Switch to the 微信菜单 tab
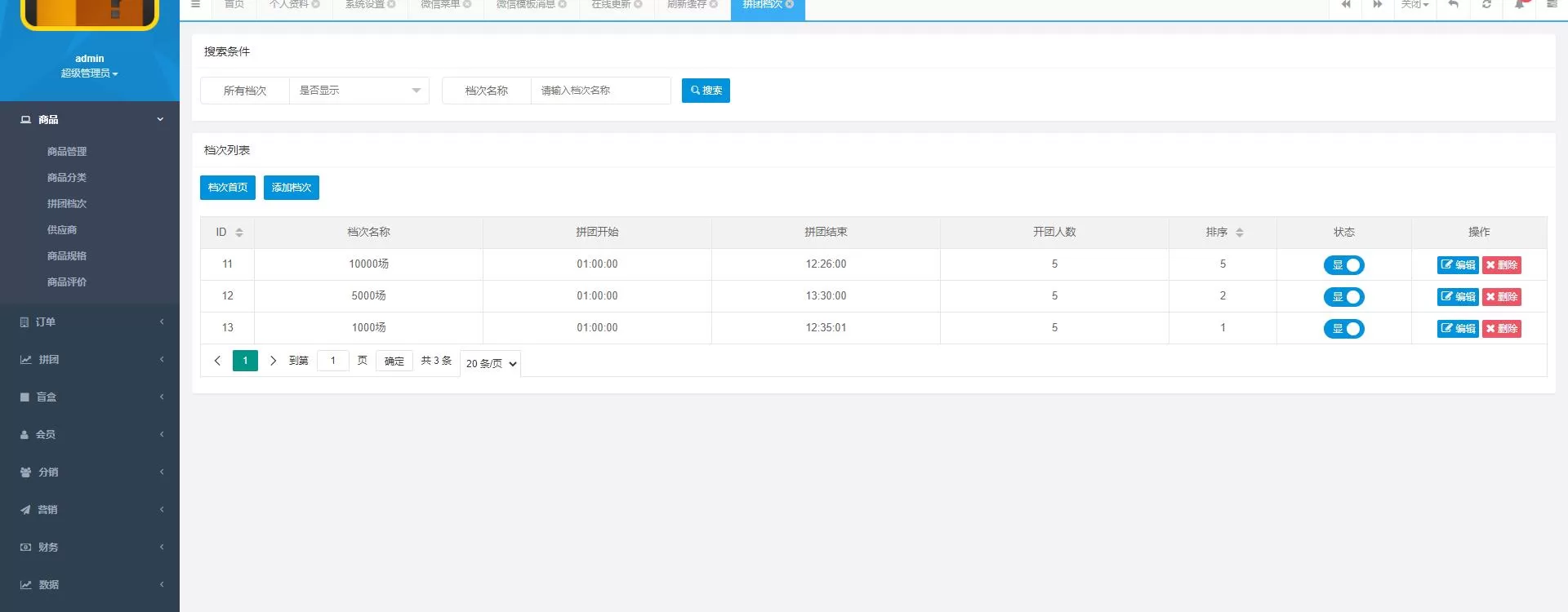Screen dimensions: 1568x612 [440, 5]
